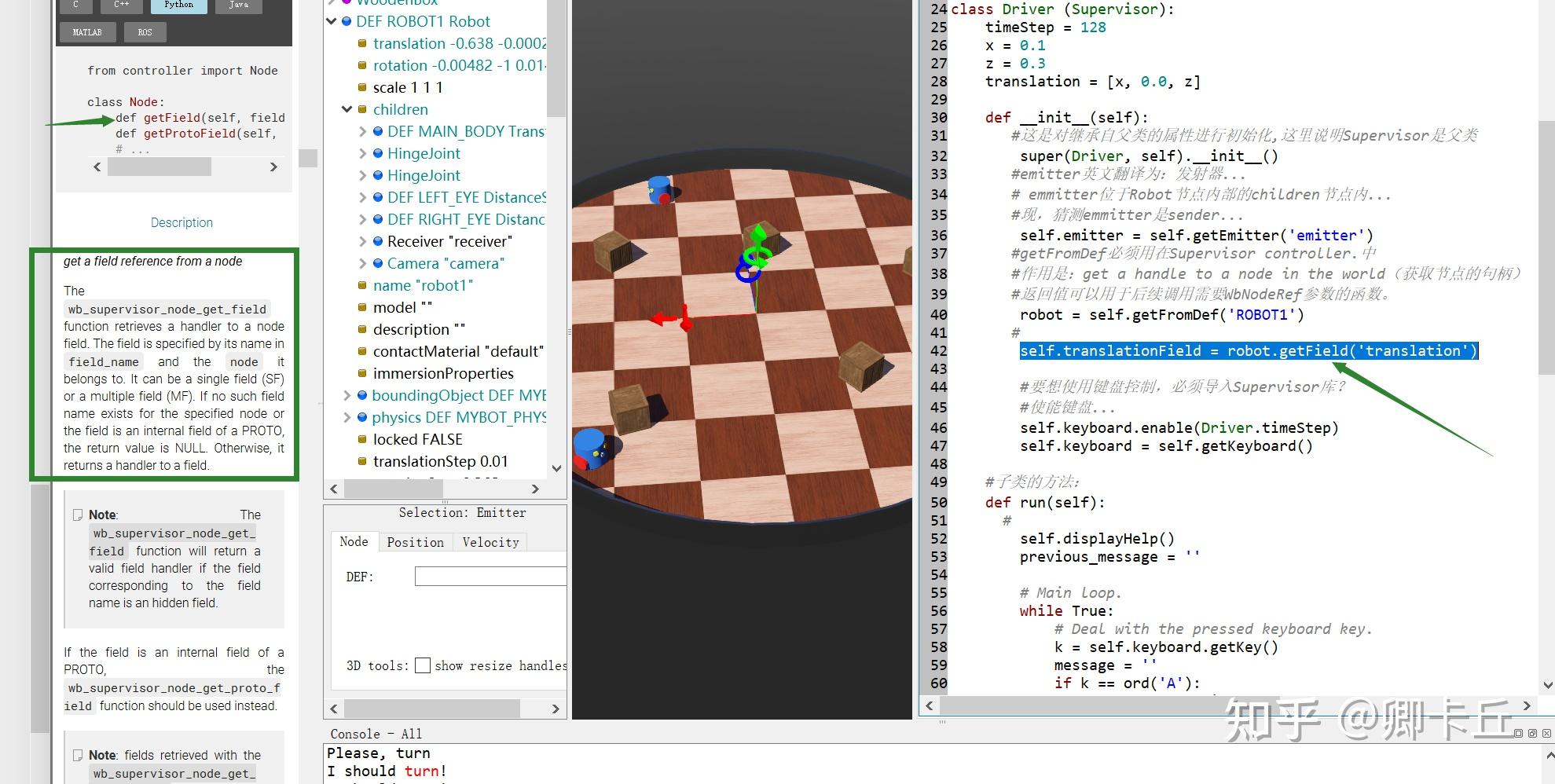Expand the boundingObject DEF node
The width and height of the screenshot is (1555, 784).
point(347,395)
